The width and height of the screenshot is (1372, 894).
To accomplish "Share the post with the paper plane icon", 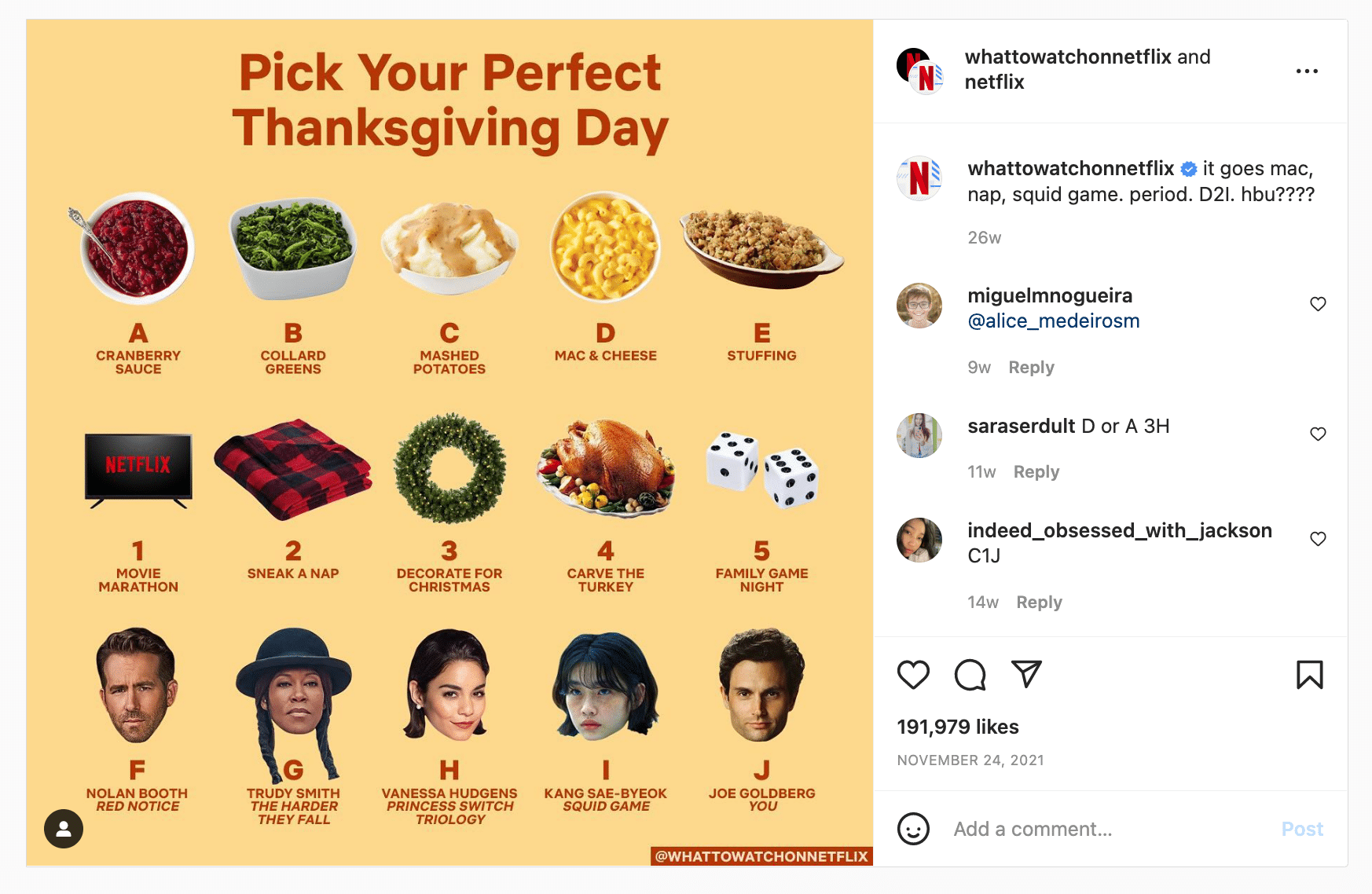I will tap(1025, 674).
